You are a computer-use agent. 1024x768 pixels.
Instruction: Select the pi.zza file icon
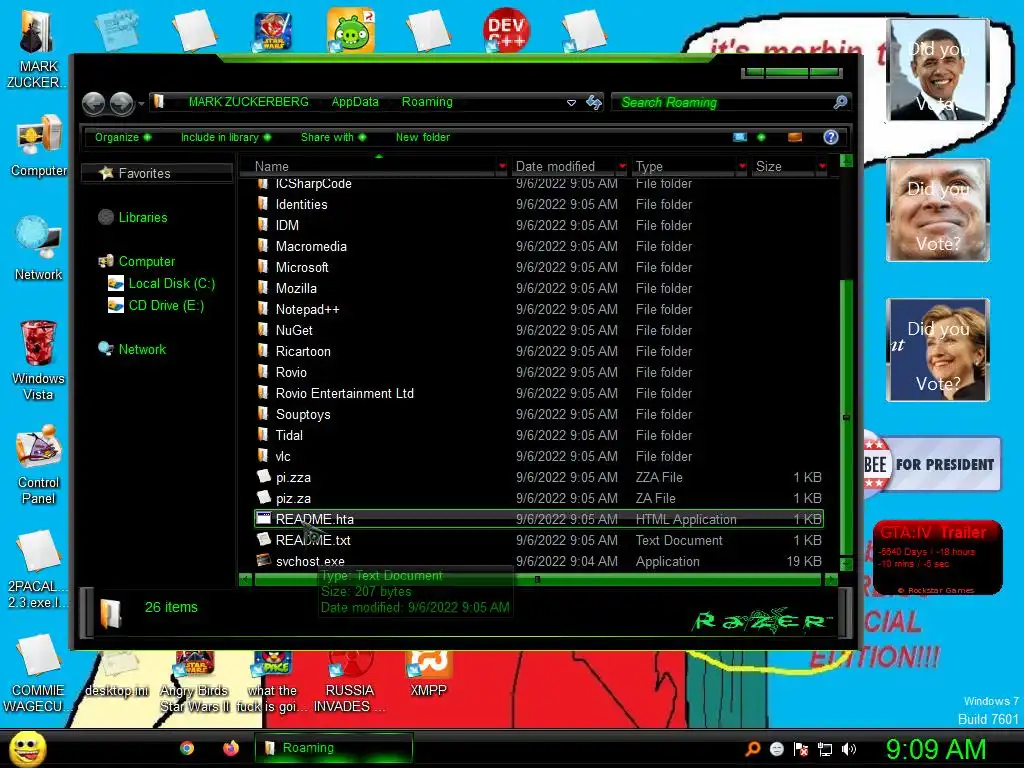click(263, 476)
